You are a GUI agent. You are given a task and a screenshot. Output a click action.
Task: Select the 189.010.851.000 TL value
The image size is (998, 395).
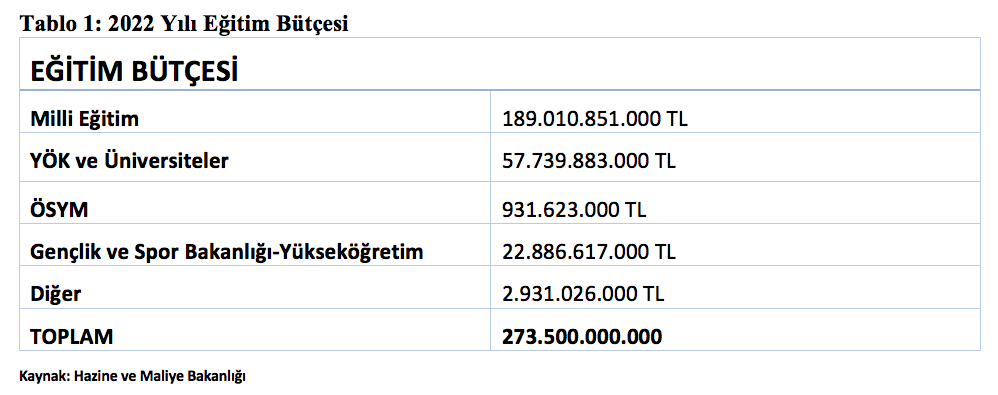tap(594, 119)
